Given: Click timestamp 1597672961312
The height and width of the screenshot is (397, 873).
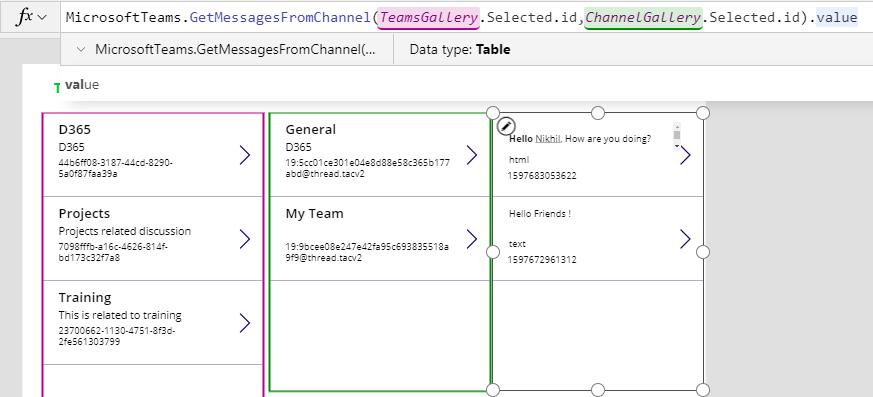Looking at the screenshot, I should (542, 259).
